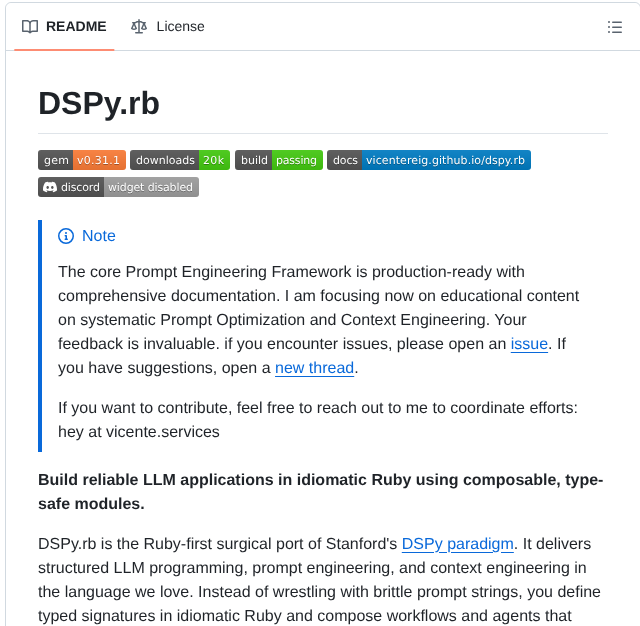Click the downloads 20k badge
The image size is (640, 626).
(x=180, y=160)
